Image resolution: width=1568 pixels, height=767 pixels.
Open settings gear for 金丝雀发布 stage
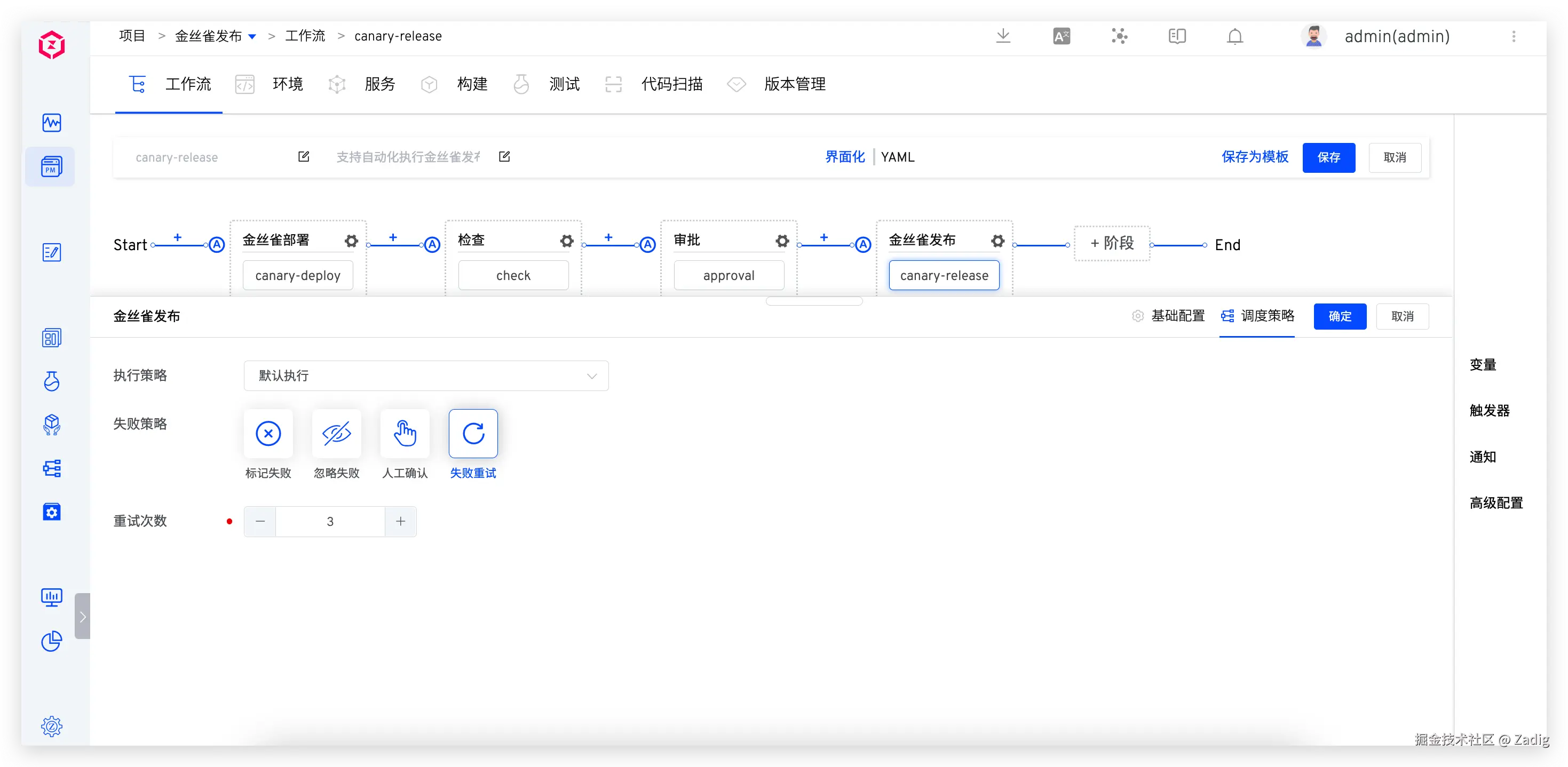click(997, 241)
